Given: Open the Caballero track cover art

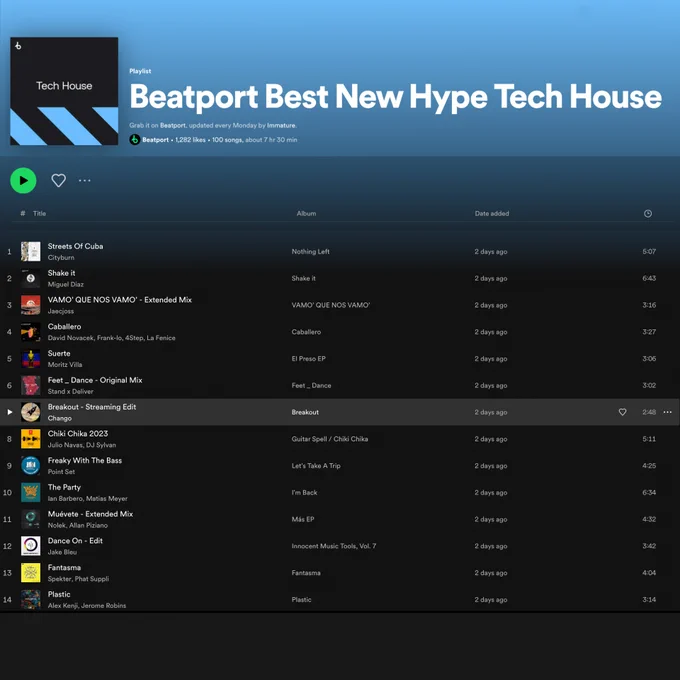Looking at the screenshot, I should pos(31,332).
